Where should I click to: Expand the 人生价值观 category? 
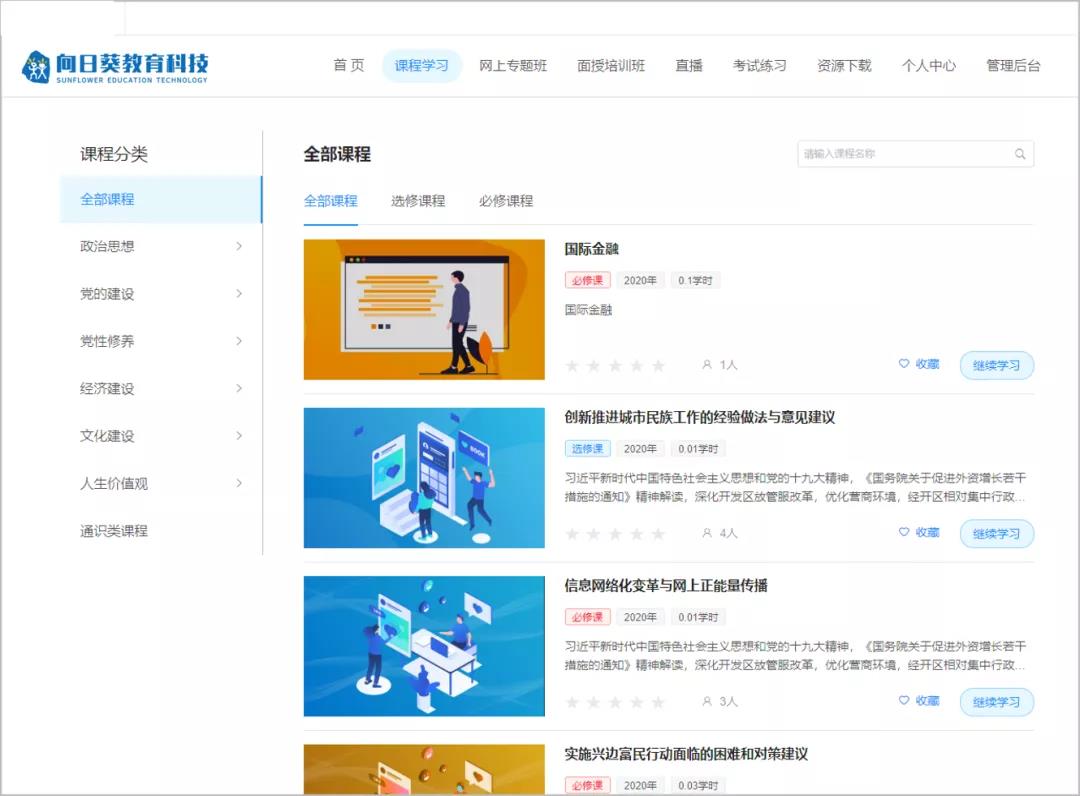(239, 483)
